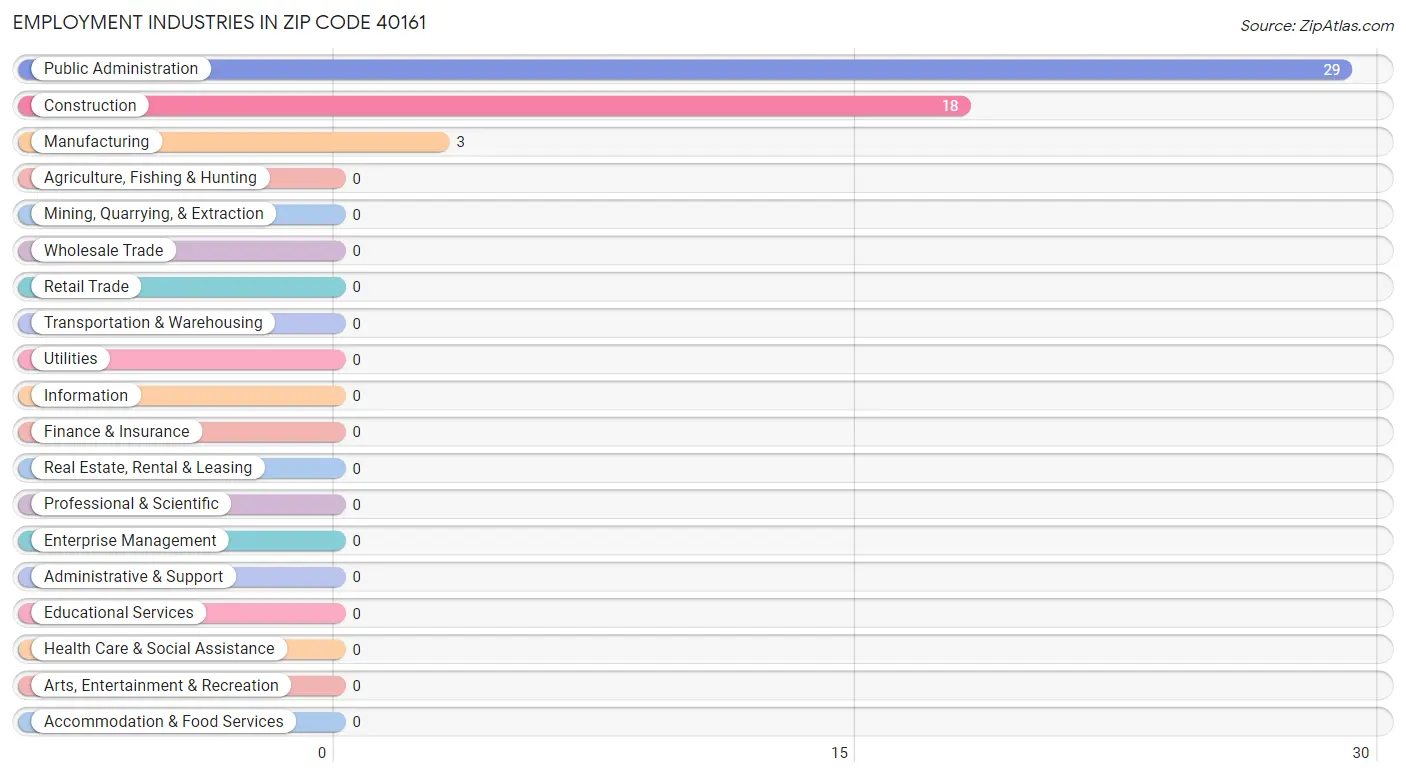Select Accommodation & Food Services label
1406x776 pixels.
pyautogui.click(x=163, y=722)
